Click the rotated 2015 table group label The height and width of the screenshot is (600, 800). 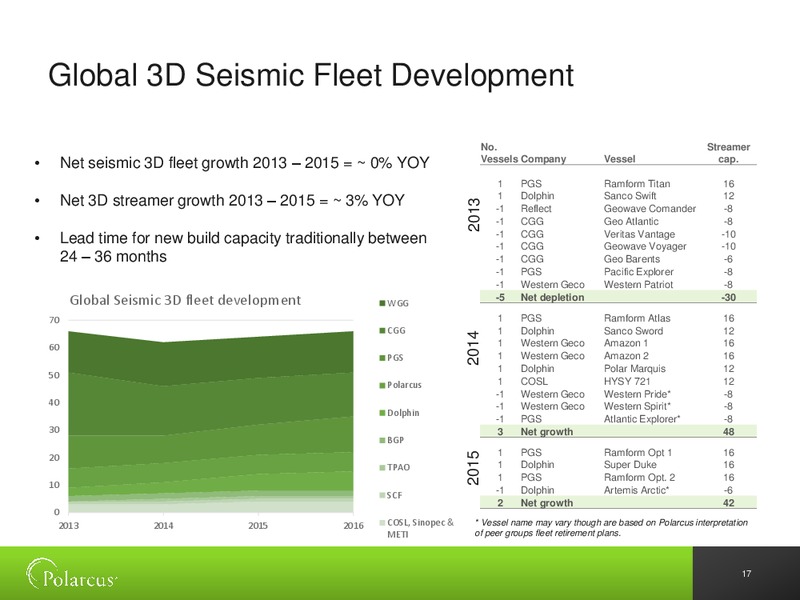pyautogui.click(x=474, y=468)
